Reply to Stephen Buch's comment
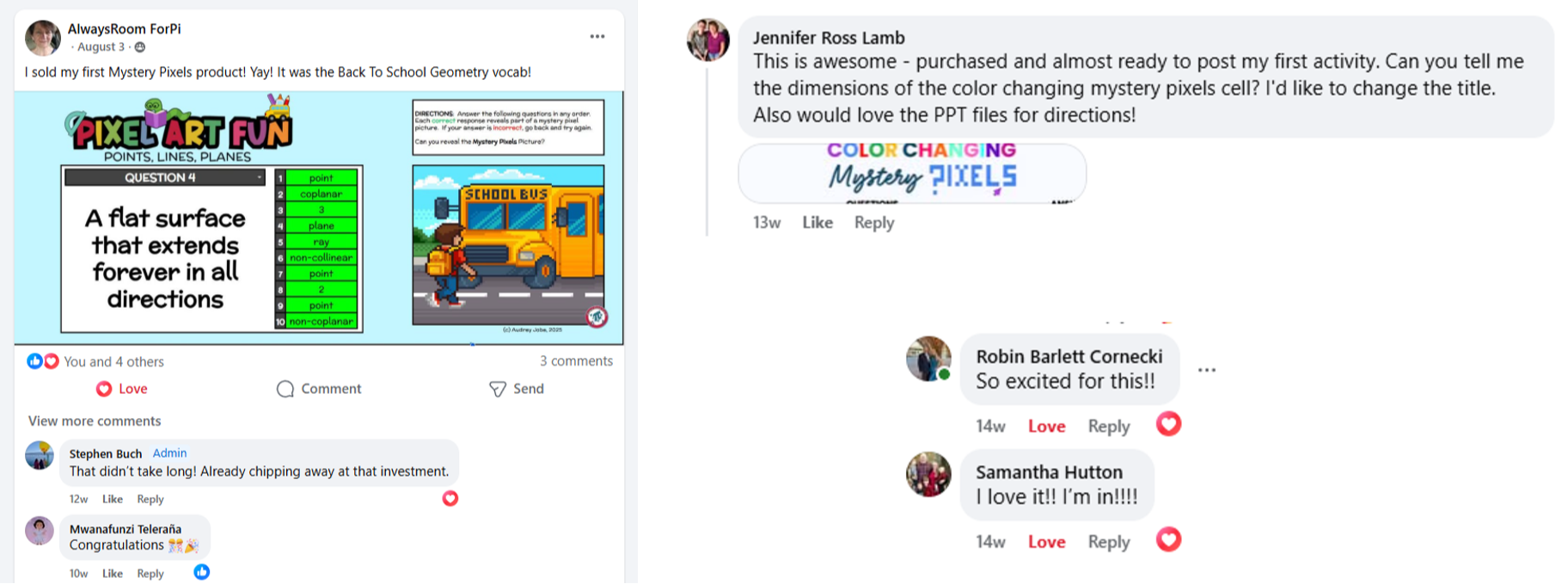 [x=150, y=499]
